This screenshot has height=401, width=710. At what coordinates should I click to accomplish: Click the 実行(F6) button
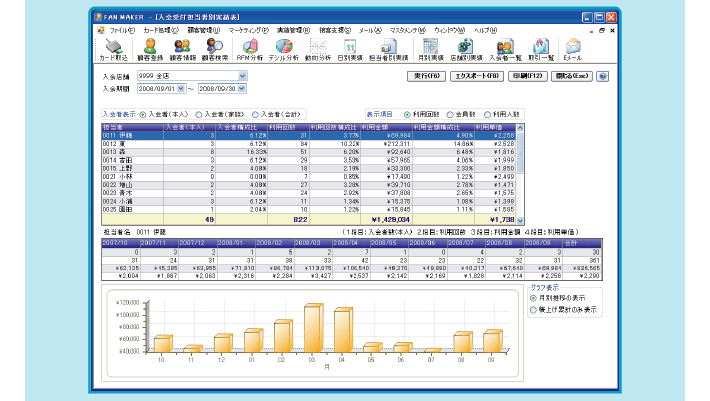tap(427, 76)
